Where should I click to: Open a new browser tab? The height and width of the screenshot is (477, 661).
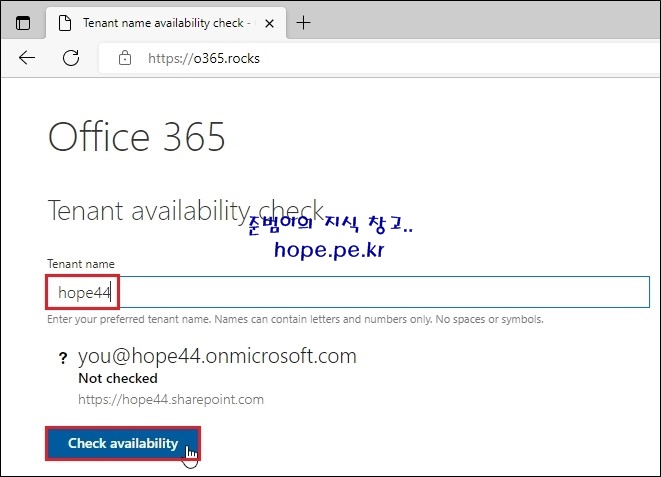coord(304,23)
